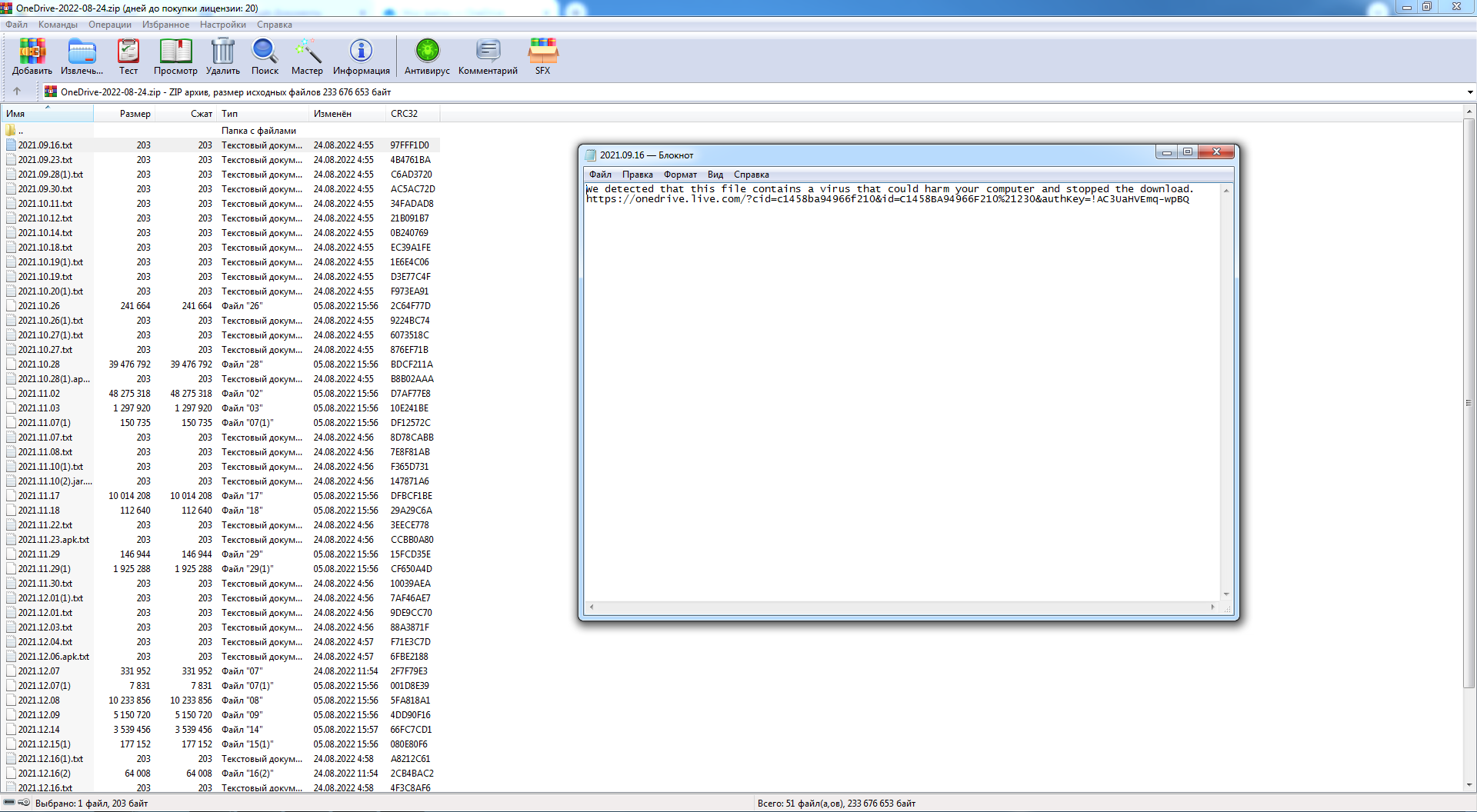
Task: Click file icon of 2021.09.23.txt
Action: tap(11, 160)
